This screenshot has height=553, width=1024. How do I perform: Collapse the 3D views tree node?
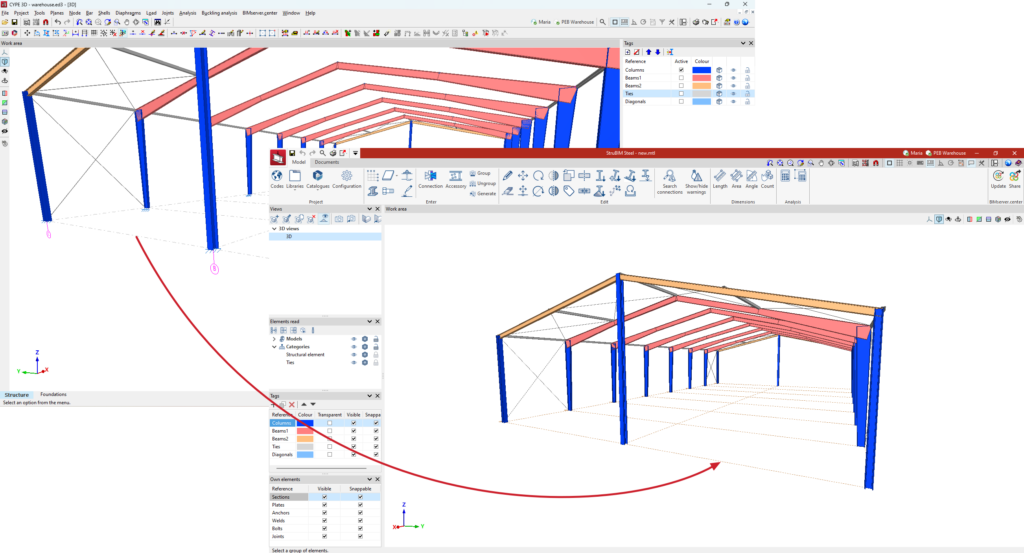274,229
